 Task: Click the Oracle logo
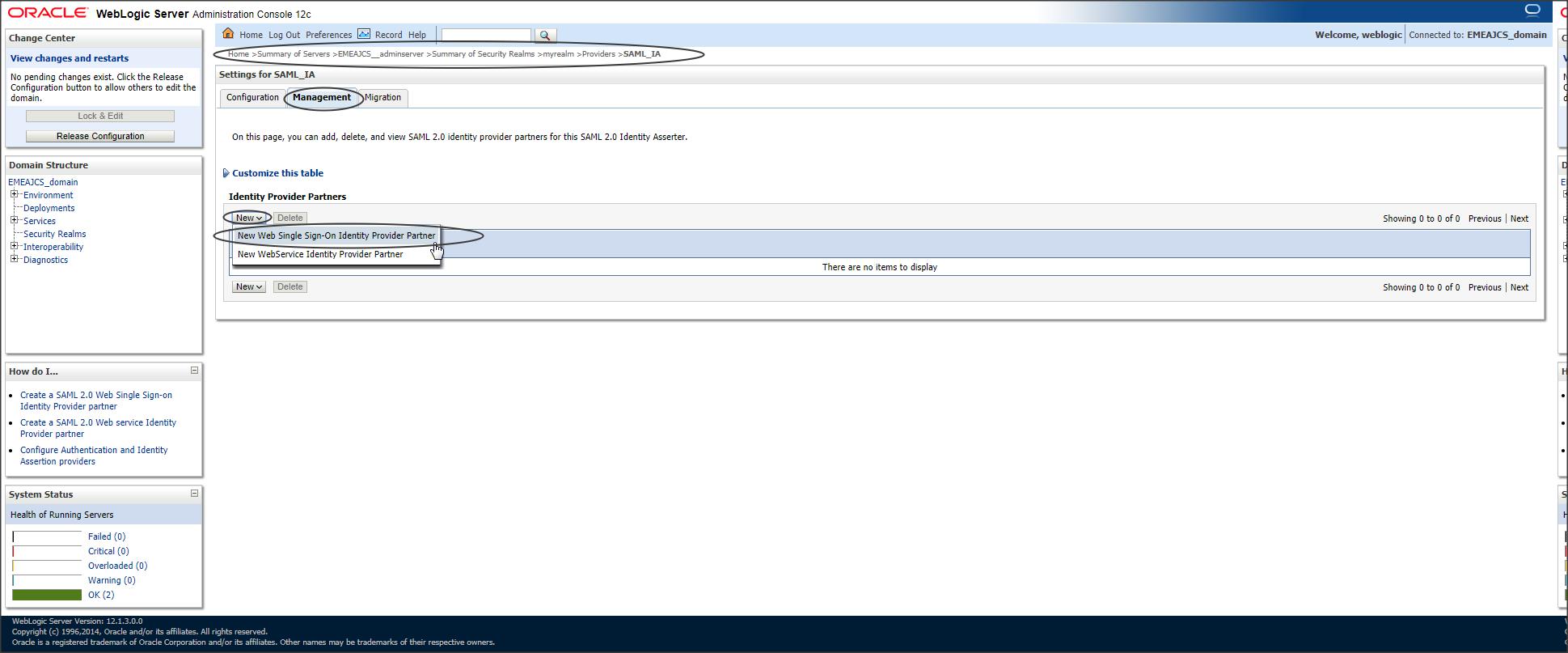[49, 13]
